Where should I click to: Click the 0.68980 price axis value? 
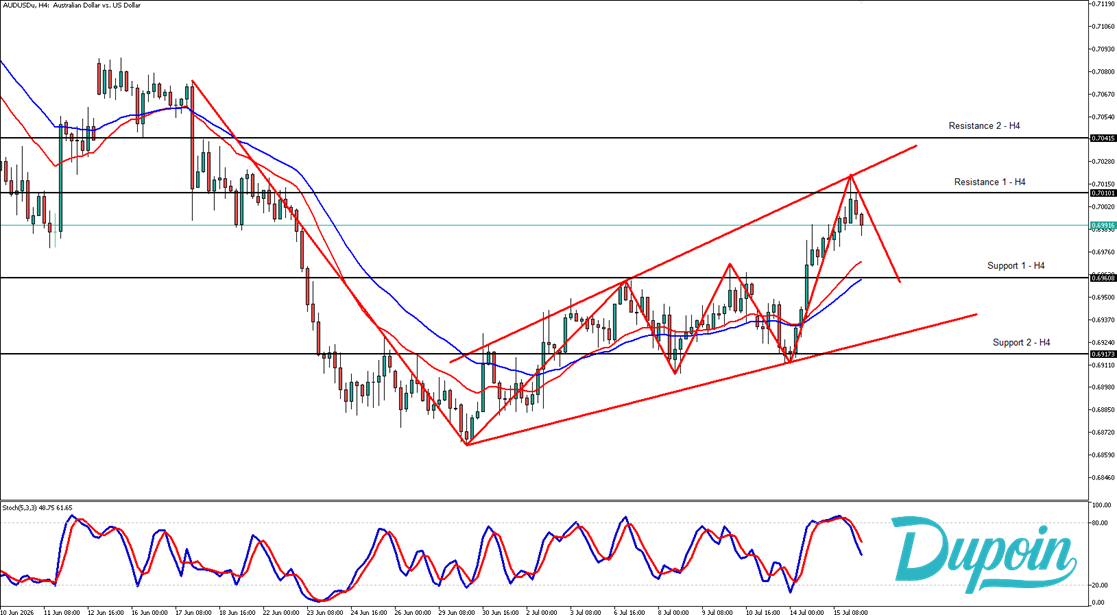click(1105, 387)
